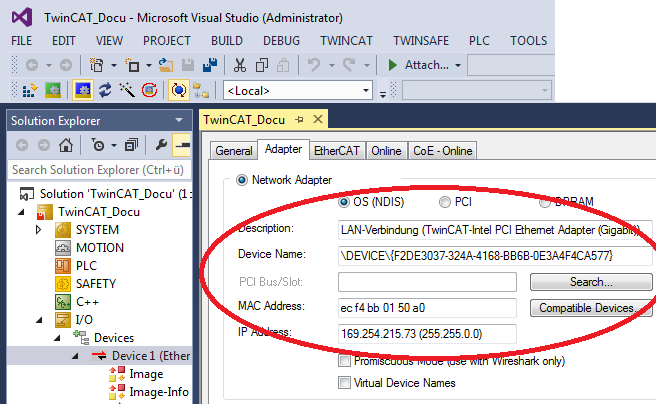Expand the SYSTEM tree node

[x=38, y=230]
